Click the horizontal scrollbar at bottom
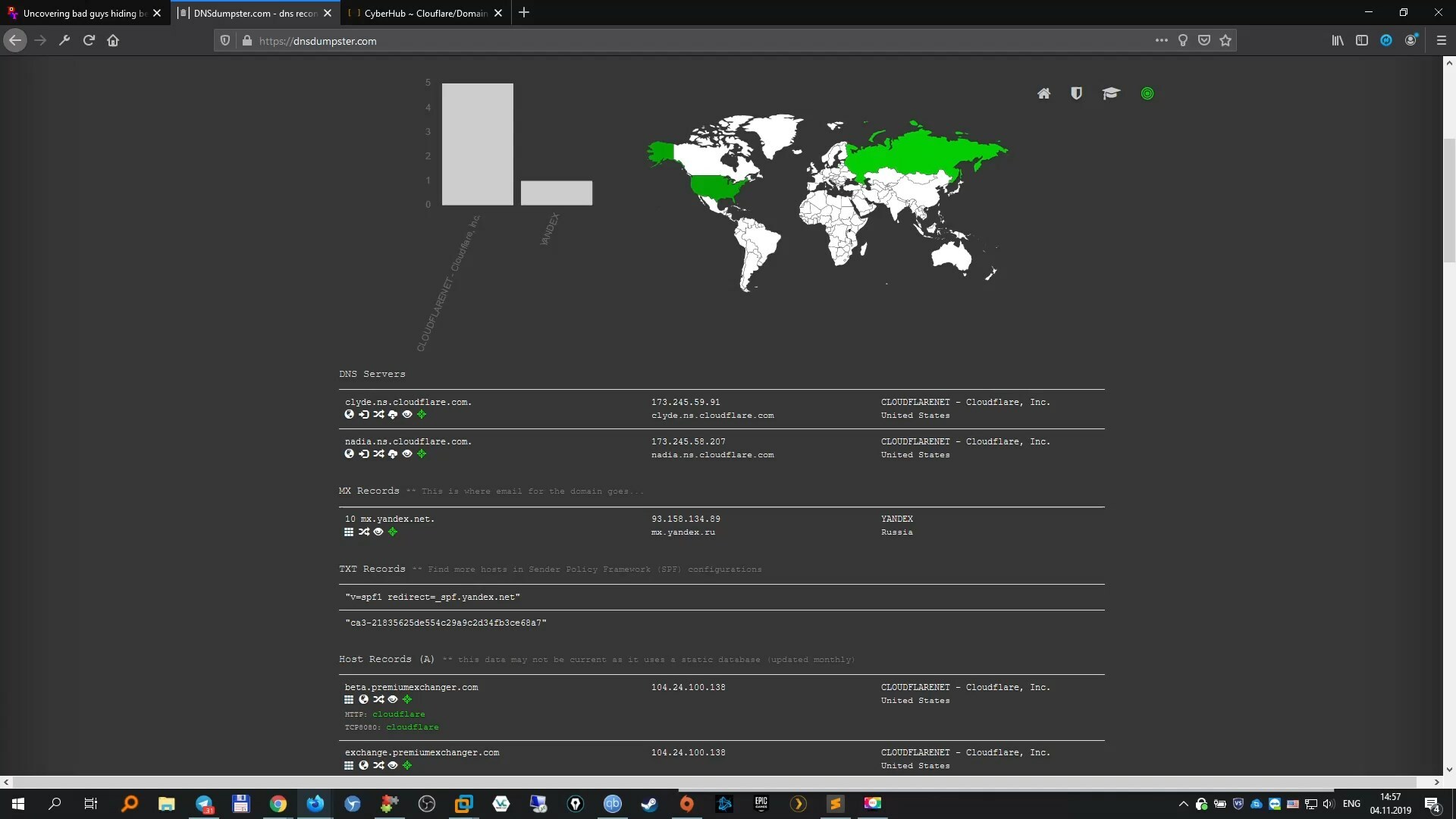Viewport: 1456px width, 819px height. point(714,782)
